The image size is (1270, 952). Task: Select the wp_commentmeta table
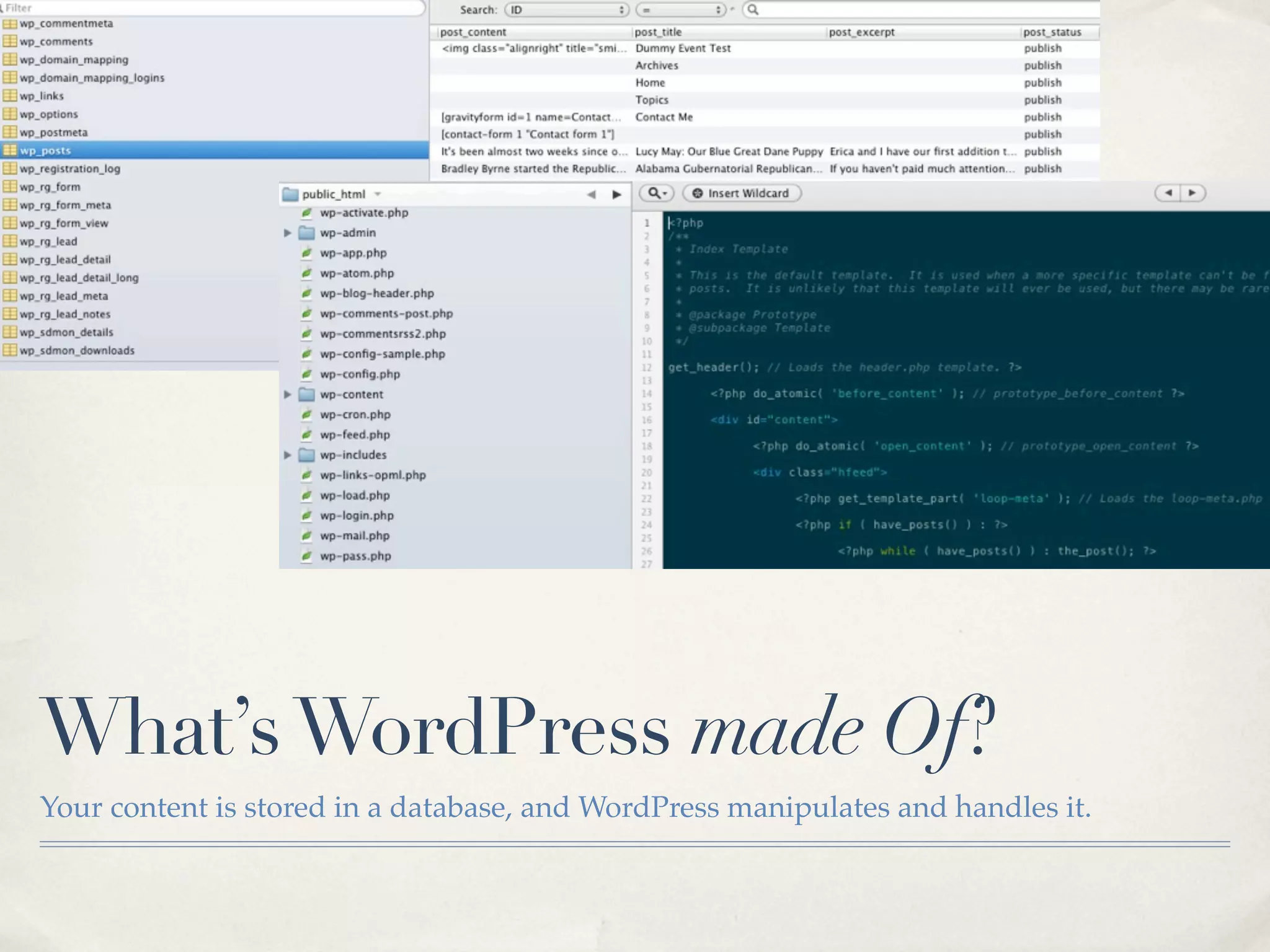click(x=66, y=24)
